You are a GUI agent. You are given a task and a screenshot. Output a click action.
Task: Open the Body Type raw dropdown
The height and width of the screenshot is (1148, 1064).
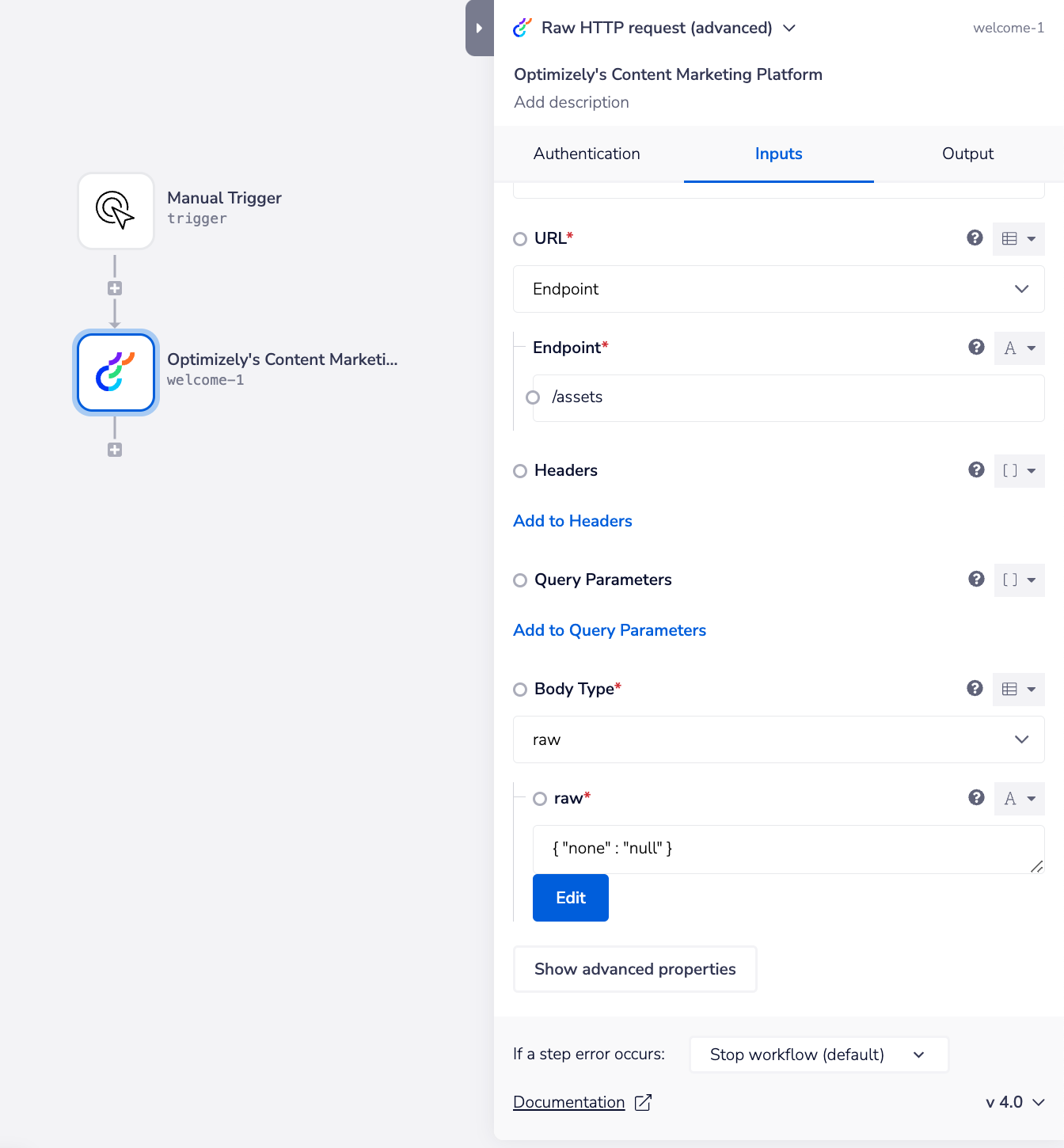[x=778, y=739]
